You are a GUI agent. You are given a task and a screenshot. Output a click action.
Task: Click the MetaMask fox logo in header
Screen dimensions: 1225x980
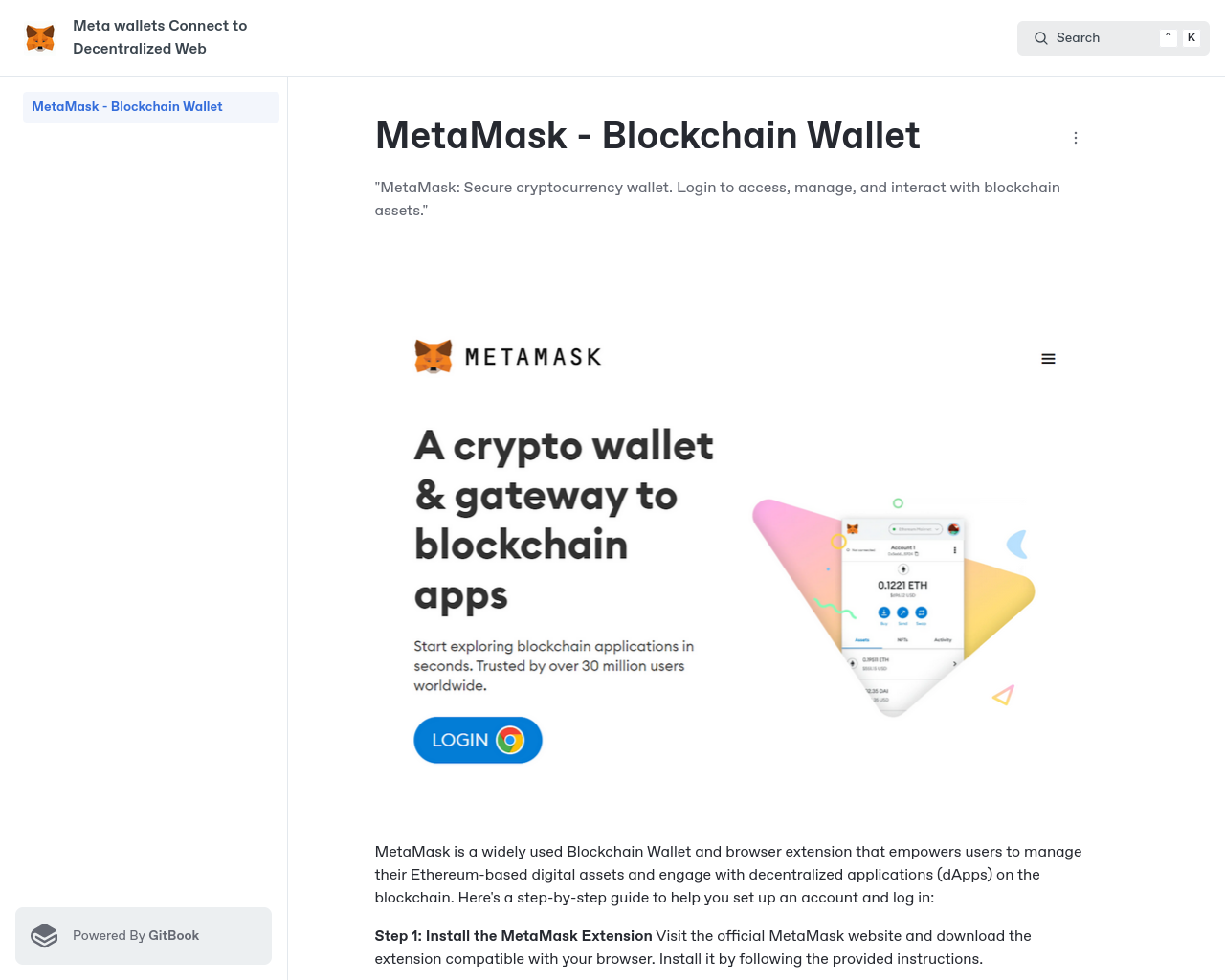40,37
